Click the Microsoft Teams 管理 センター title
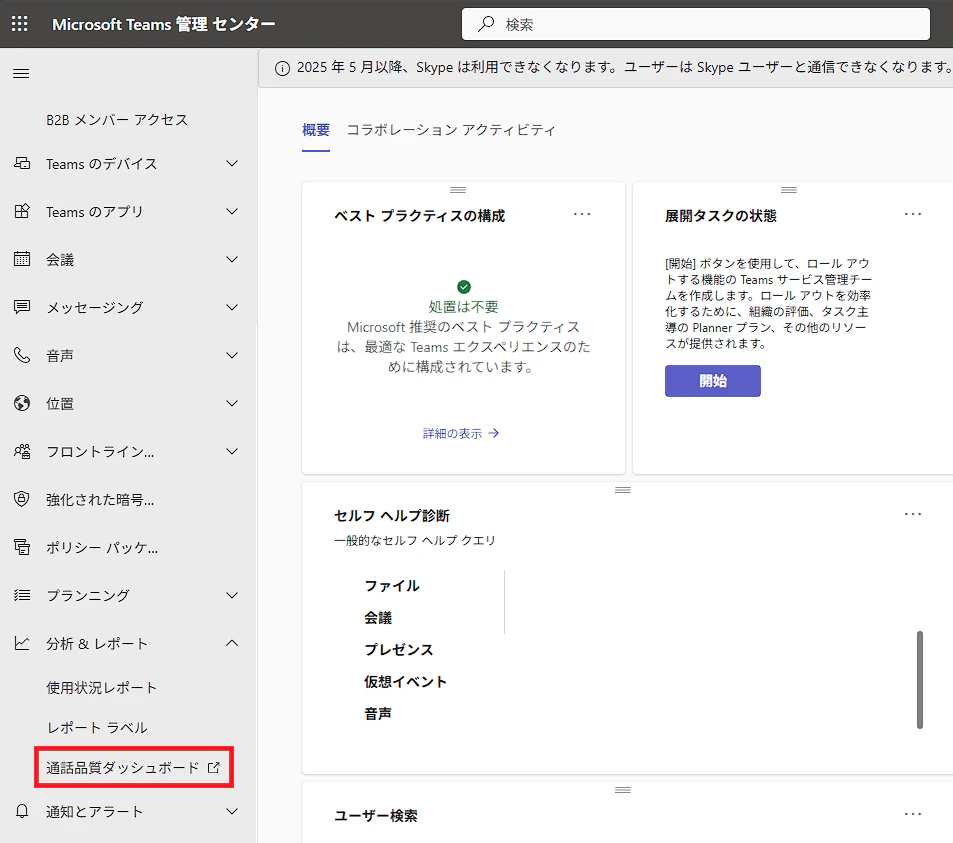953x843 pixels. pos(163,24)
